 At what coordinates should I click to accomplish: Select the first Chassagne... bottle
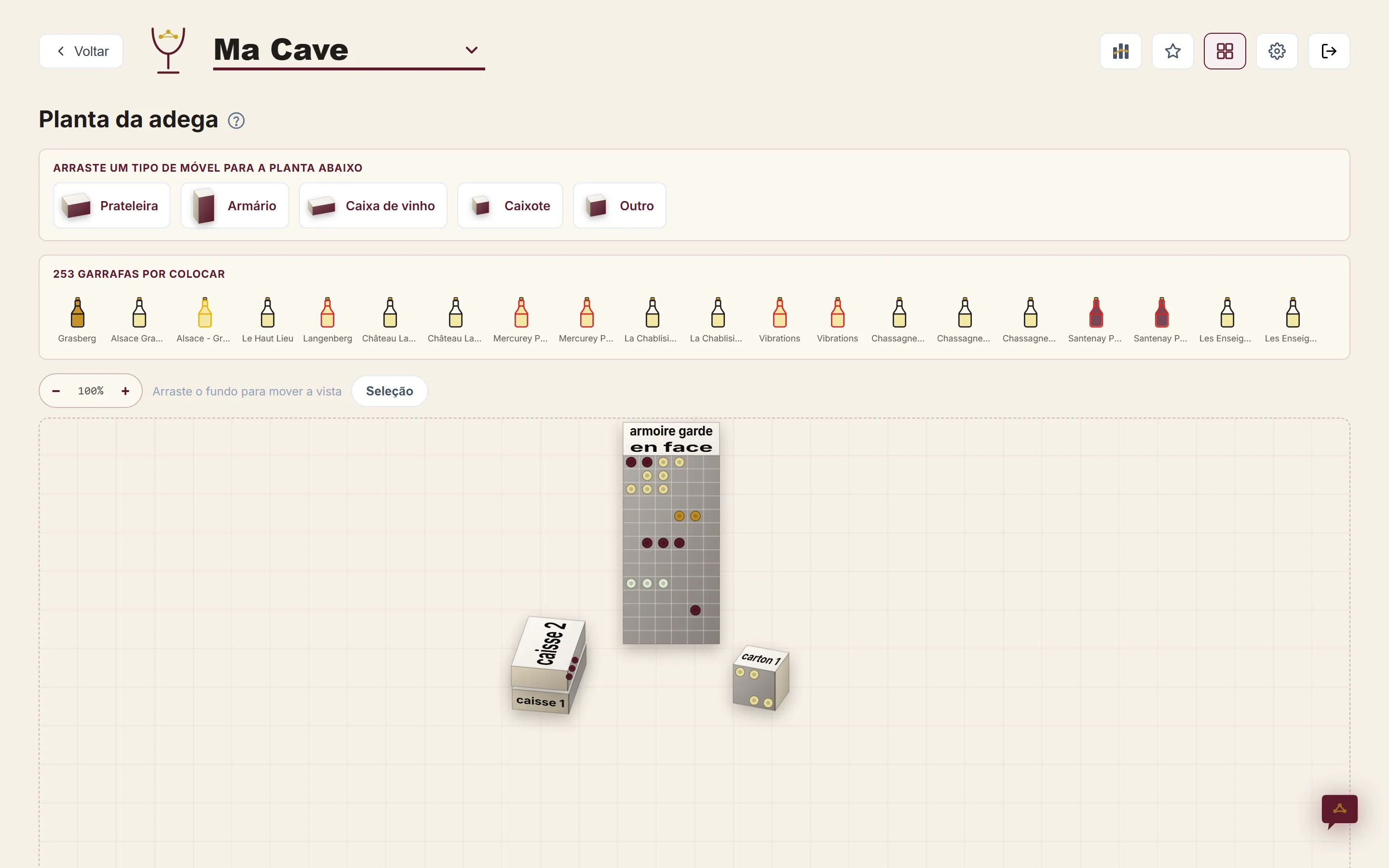tap(898, 320)
